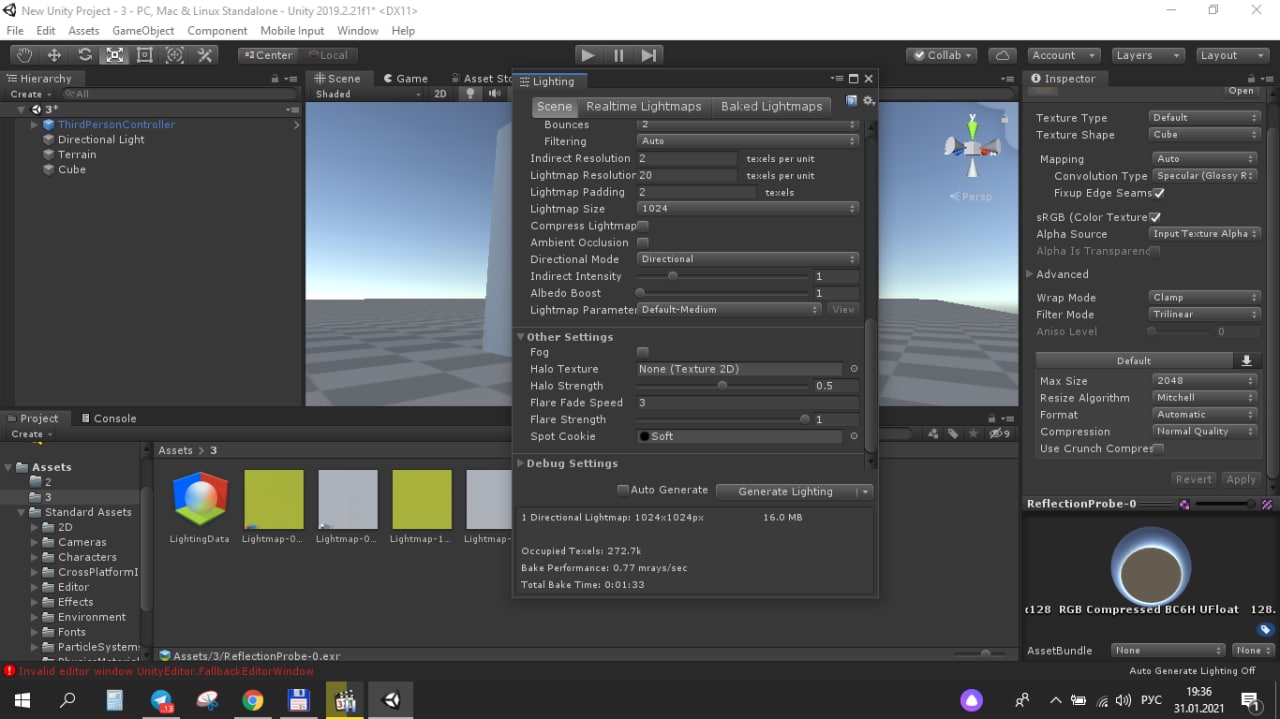
Task: Open Chrome from the taskbar
Action: 253,700
